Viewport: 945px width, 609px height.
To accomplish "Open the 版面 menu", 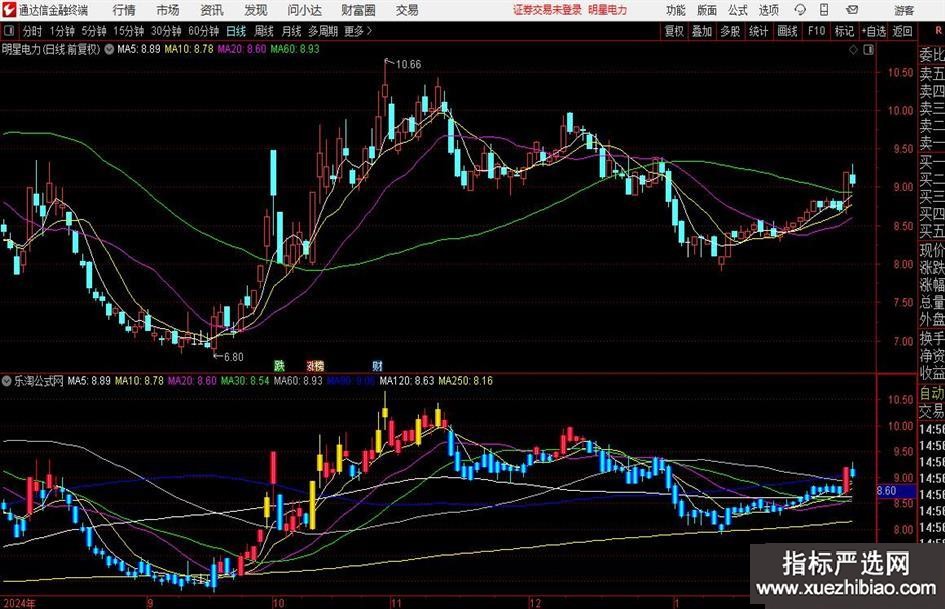I will [706, 10].
